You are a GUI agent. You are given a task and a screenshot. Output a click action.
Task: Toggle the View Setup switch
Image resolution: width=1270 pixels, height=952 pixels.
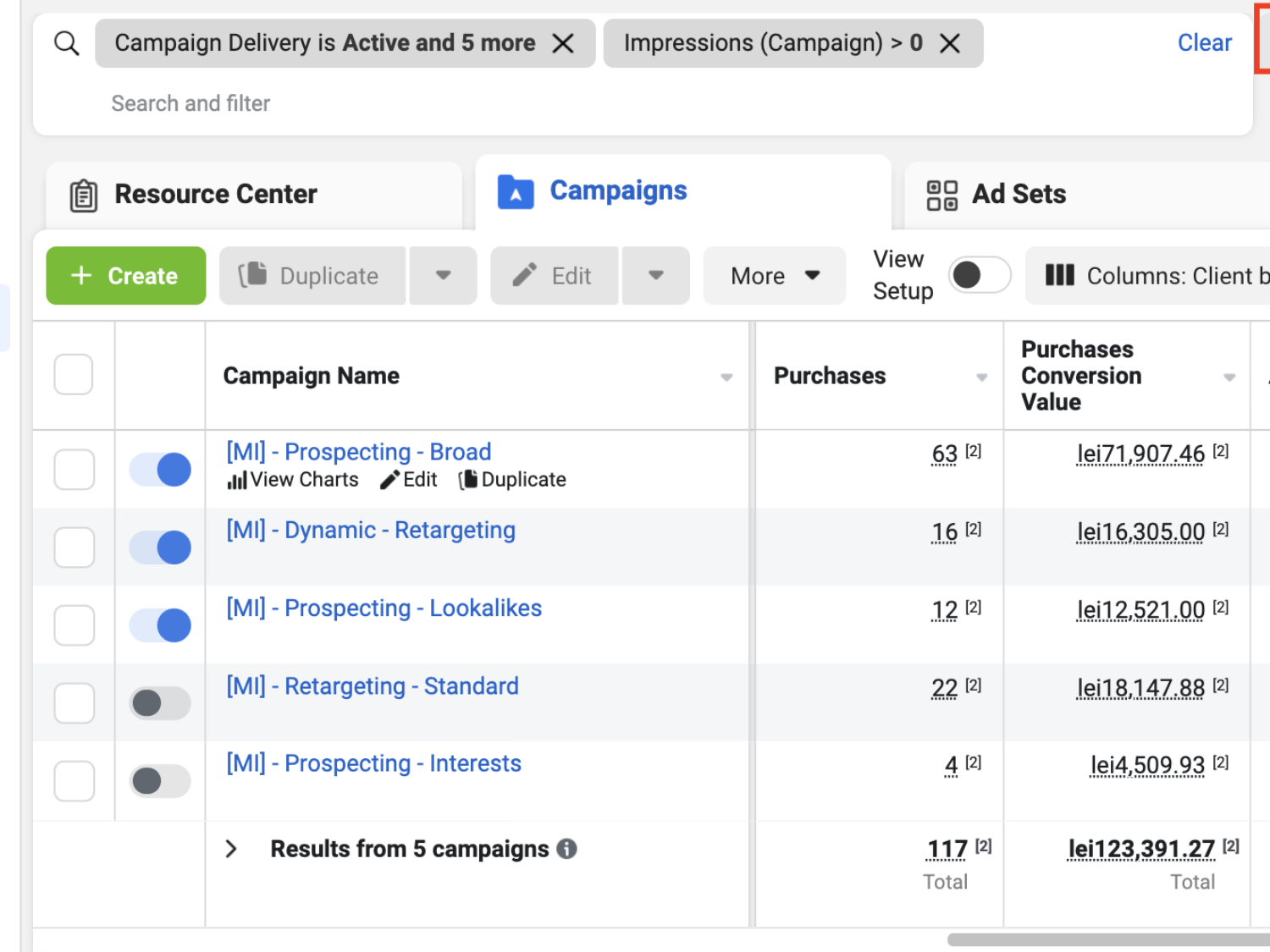click(979, 275)
